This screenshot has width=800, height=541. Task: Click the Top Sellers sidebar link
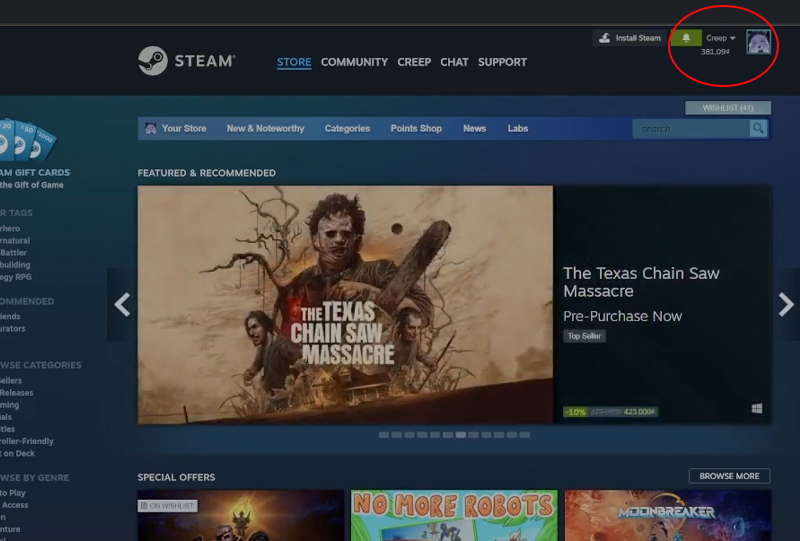pyautogui.click(x=11, y=380)
